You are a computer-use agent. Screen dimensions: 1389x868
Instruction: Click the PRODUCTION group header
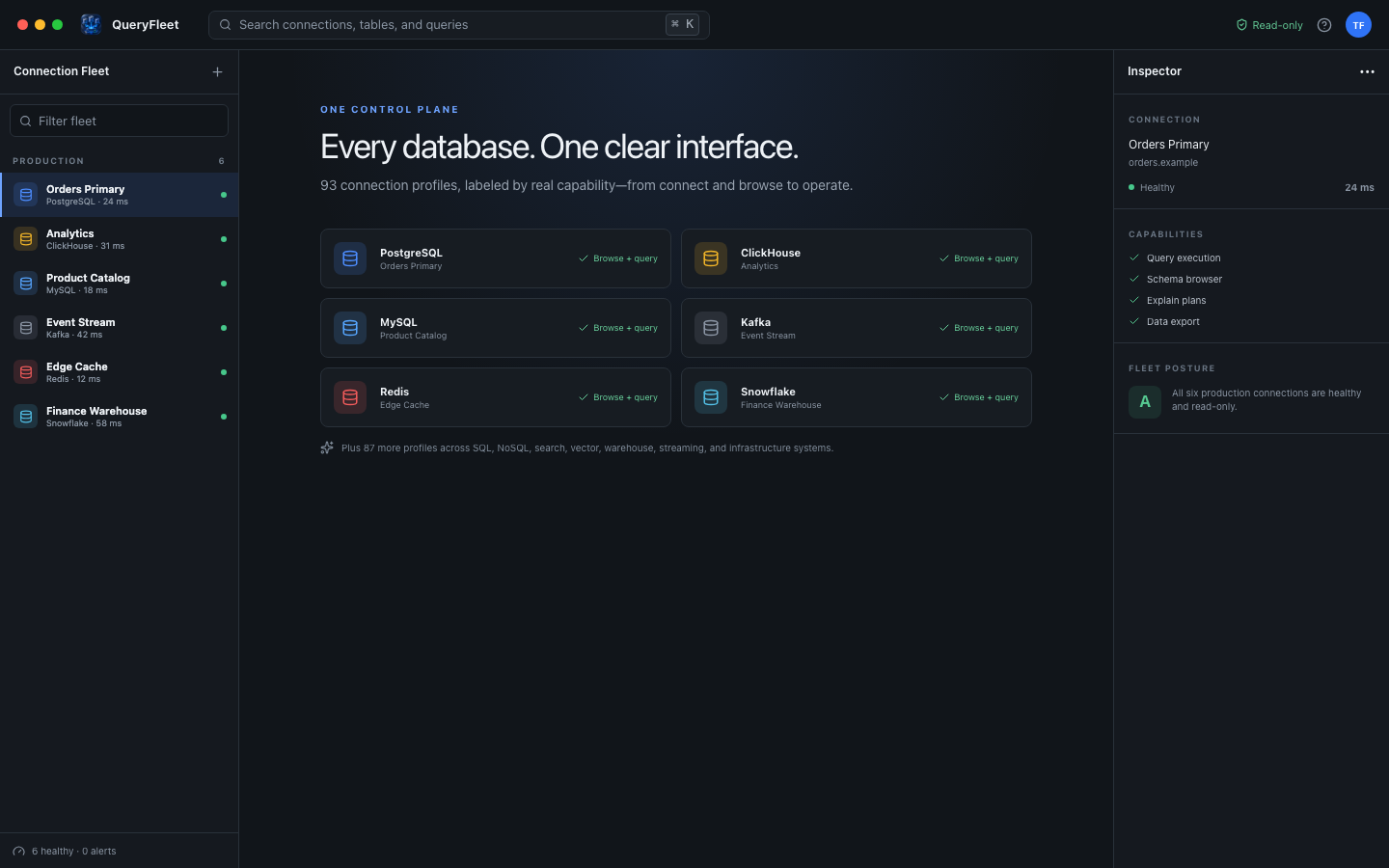tap(48, 161)
